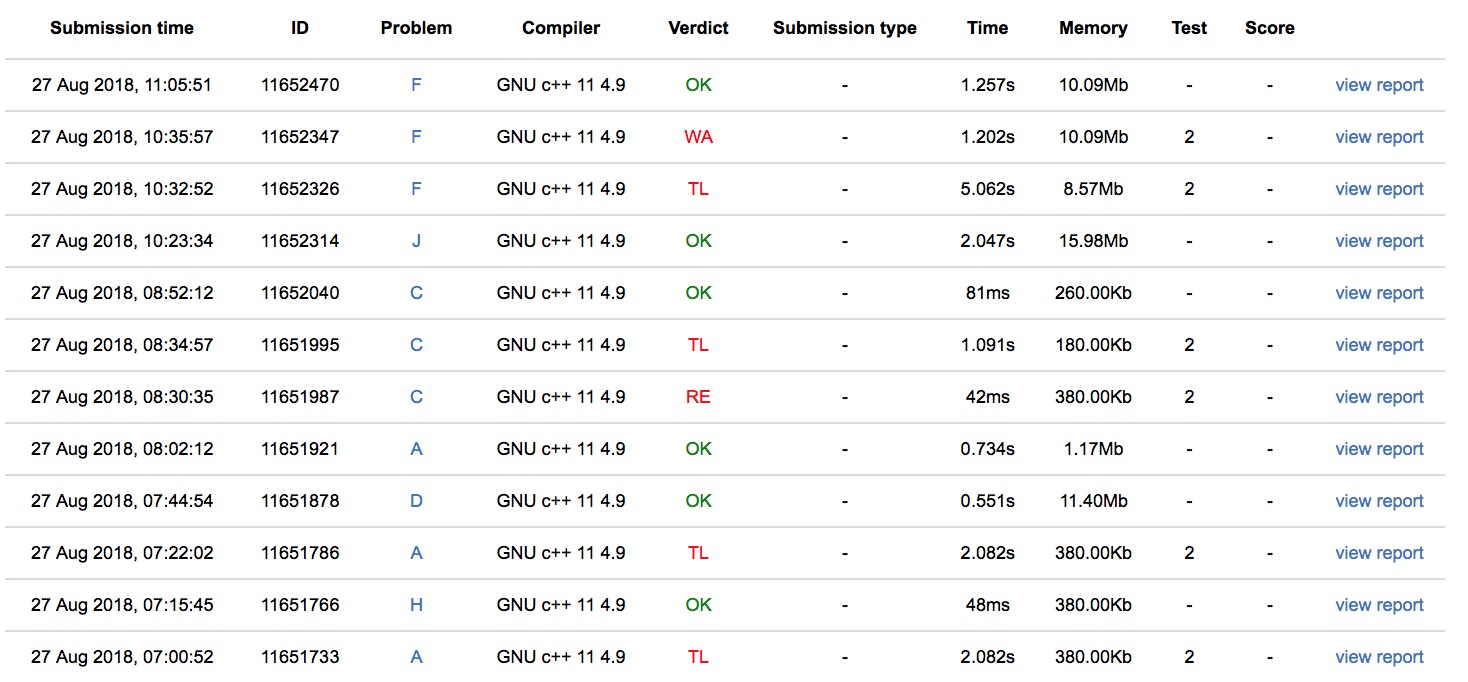View report for submission 11651921
The width and height of the screenshot is (1468, 682).
pyautogui.click(x=1379, y=449)
